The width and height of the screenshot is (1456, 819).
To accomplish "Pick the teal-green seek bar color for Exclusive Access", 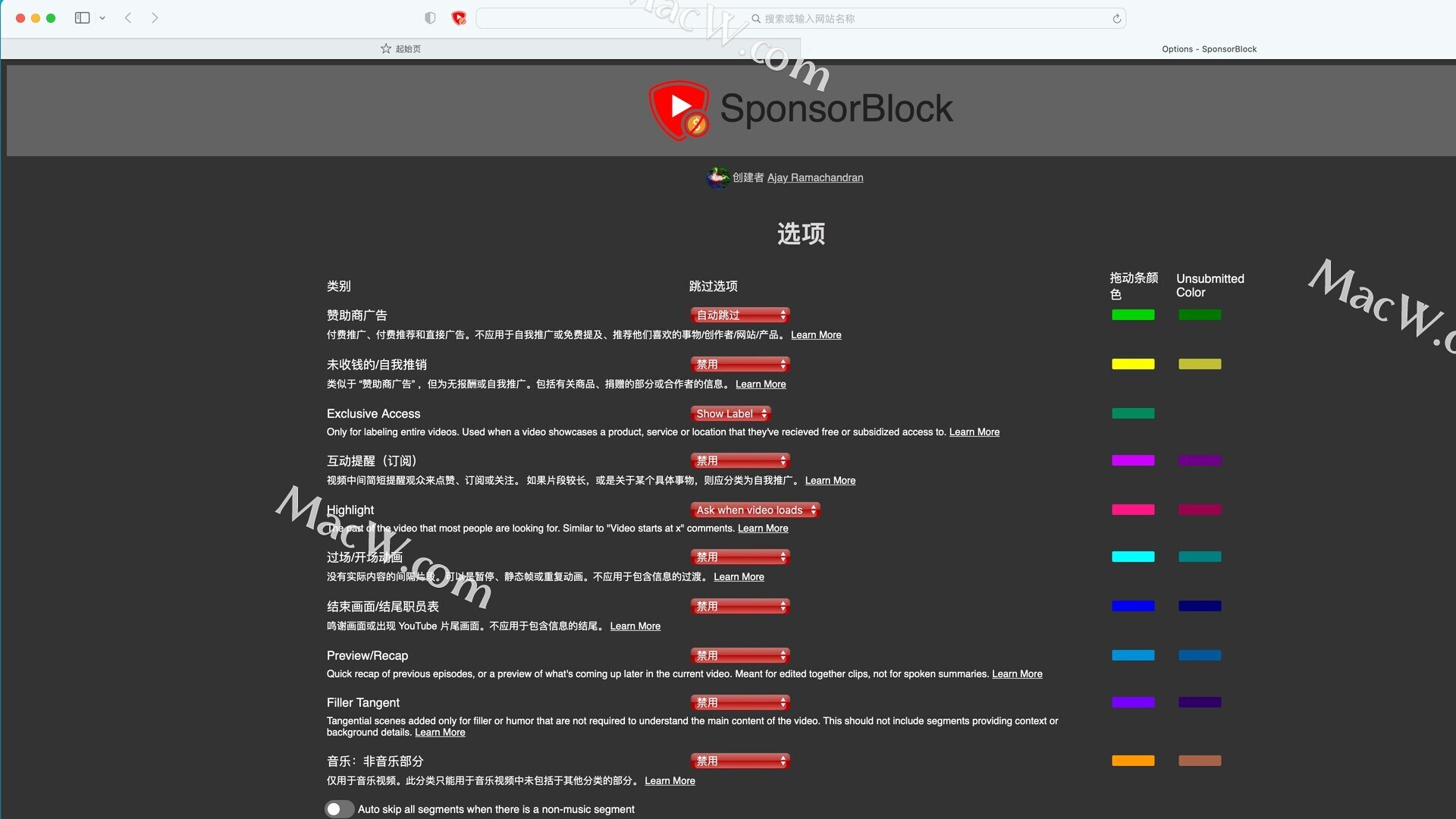I will coord(1133,413).
